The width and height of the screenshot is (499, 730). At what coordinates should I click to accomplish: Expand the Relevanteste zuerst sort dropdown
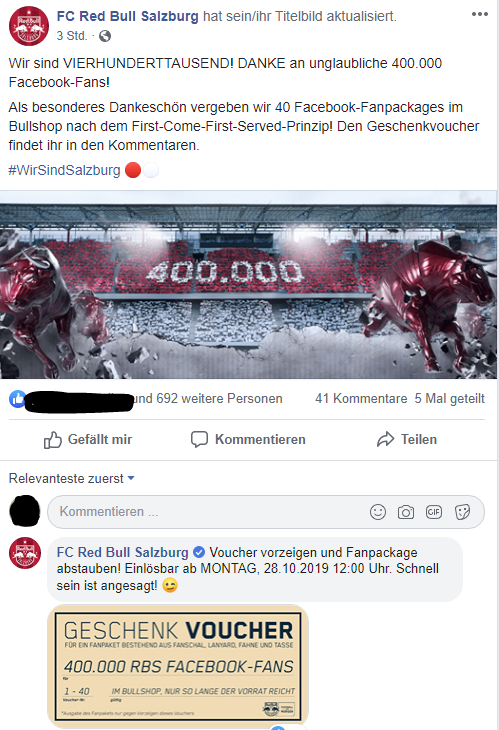click(x=72, y=479)
